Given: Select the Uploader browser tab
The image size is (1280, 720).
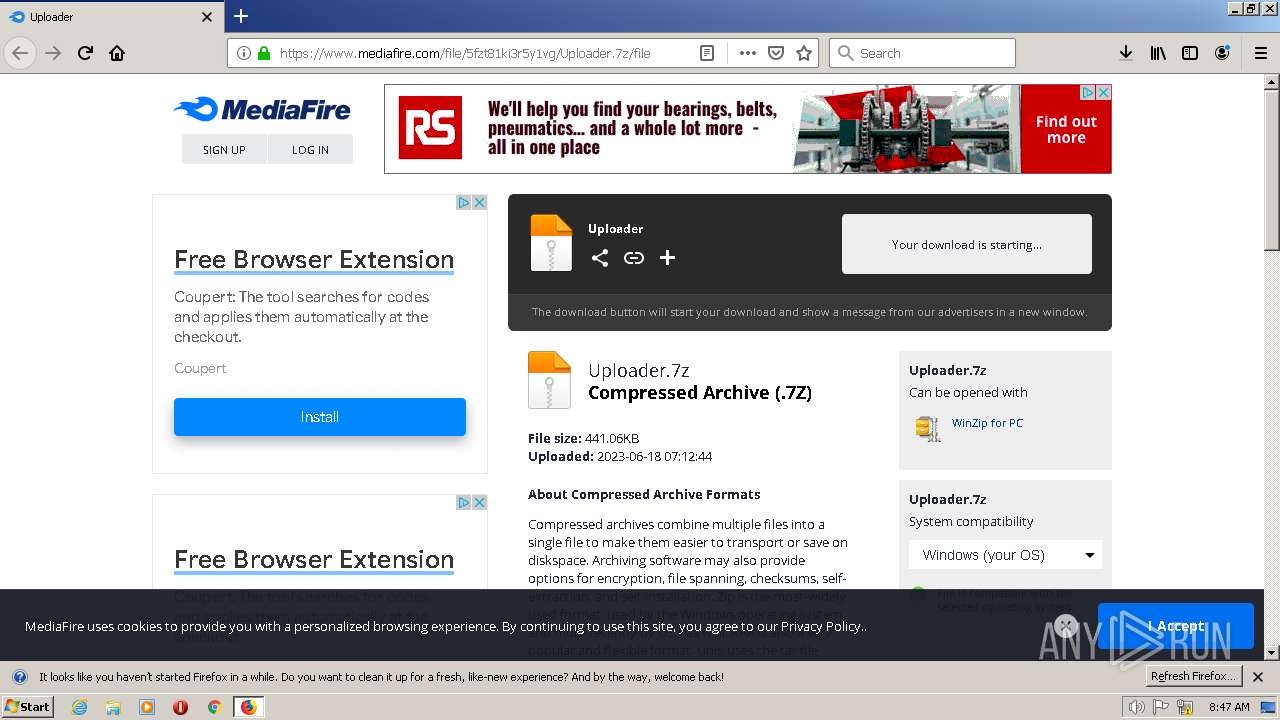Looking at the screenshot, I should pos(110,17).
